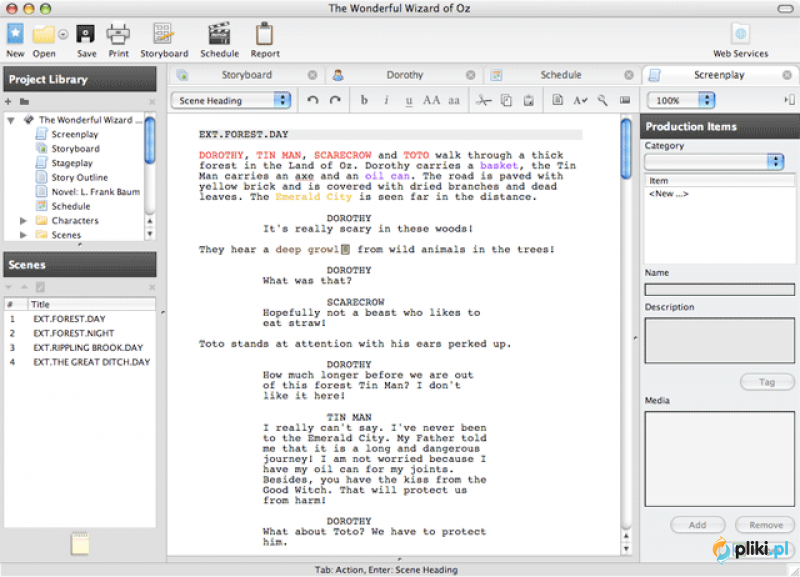
Task: Print the screenplay using the Print icon
Action: click(118, 34)
